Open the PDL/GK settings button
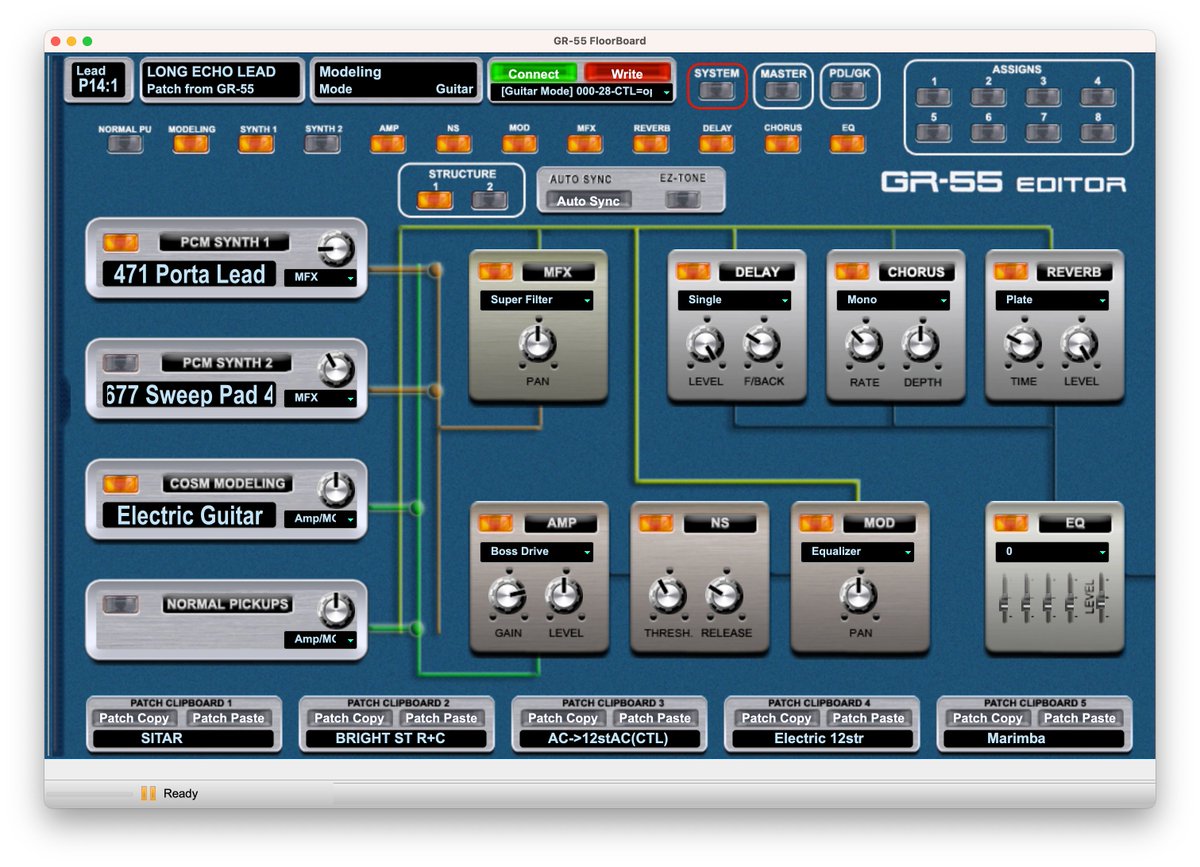Screen dimensions: 1200x867 click(x=848, y=91)
